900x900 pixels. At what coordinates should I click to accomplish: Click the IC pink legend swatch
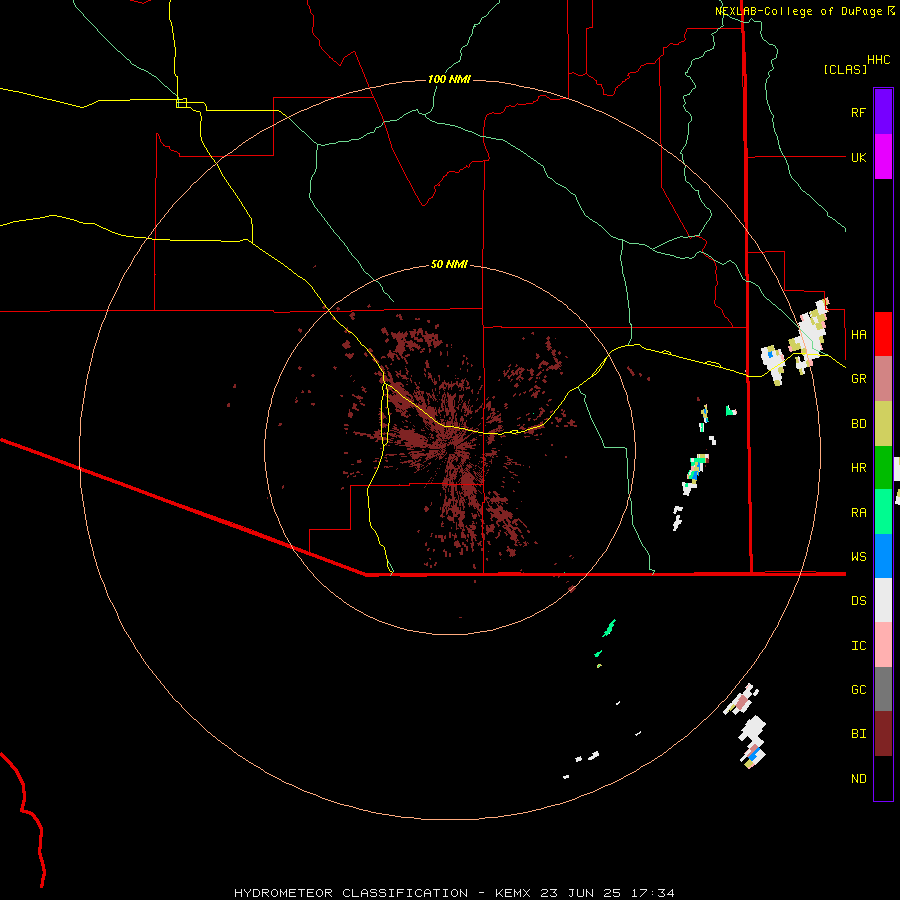click(883, 645)
